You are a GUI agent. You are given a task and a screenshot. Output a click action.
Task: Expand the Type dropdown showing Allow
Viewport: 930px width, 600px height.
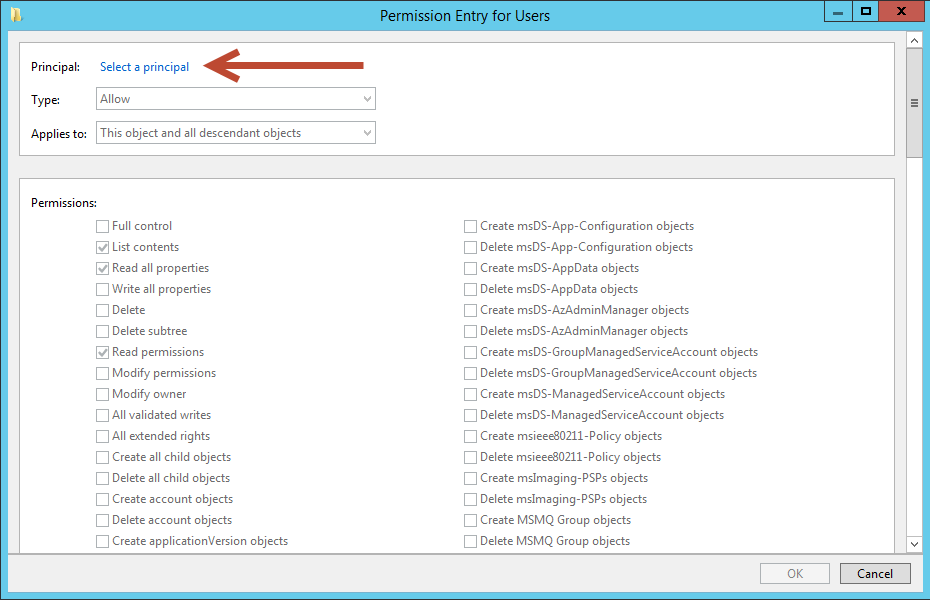point(235,98)
